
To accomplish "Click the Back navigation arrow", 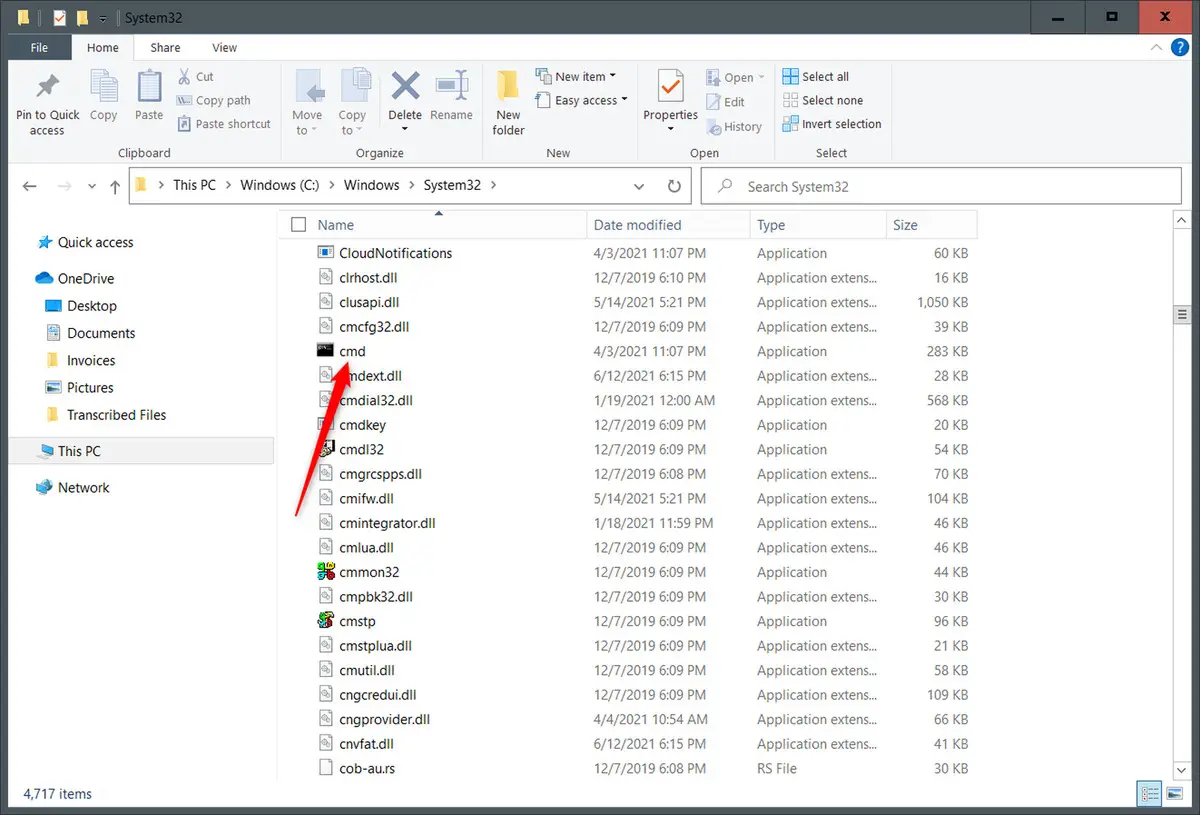I will click(30, 186).
